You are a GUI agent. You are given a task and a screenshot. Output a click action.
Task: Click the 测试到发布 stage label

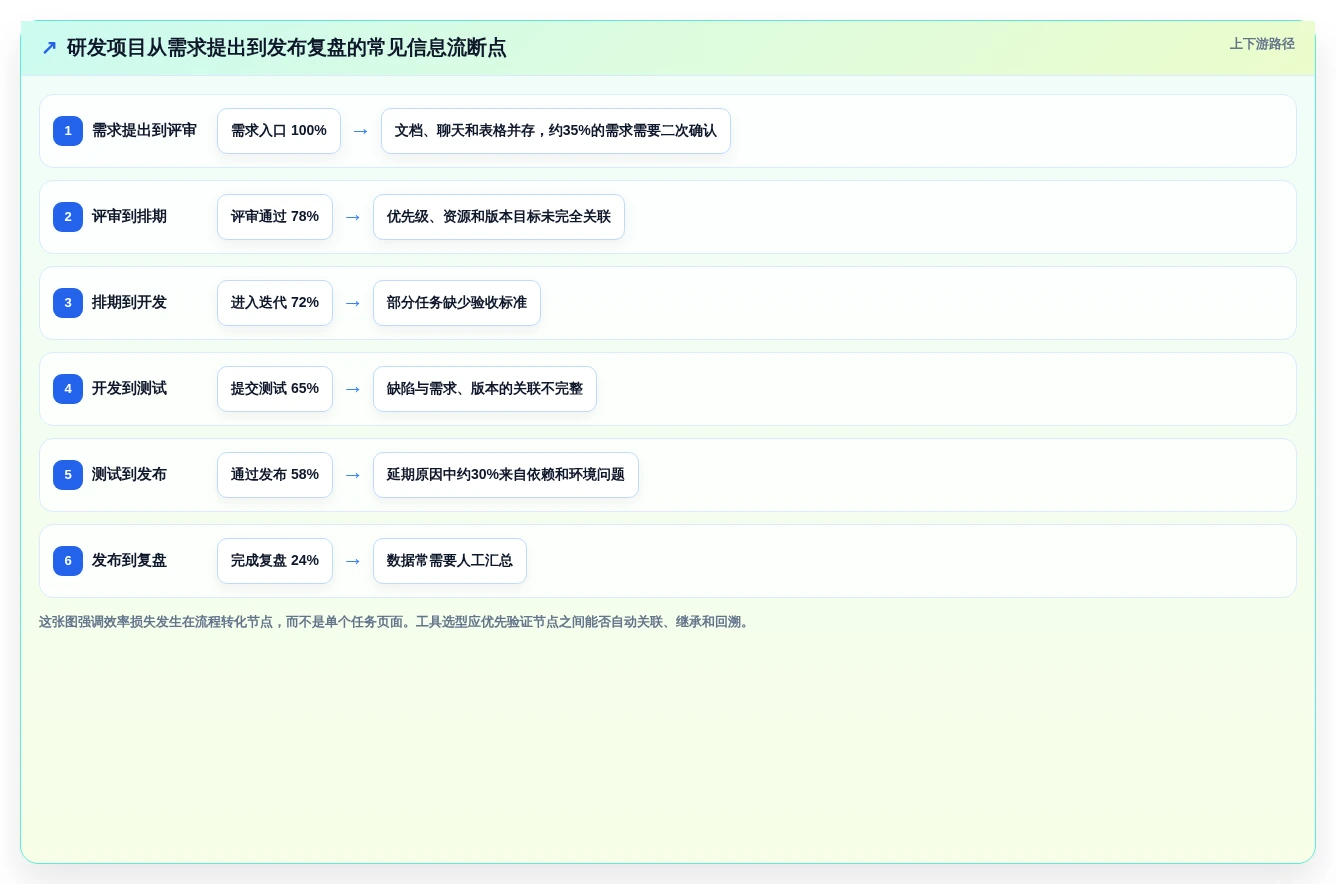pos(129,475)
